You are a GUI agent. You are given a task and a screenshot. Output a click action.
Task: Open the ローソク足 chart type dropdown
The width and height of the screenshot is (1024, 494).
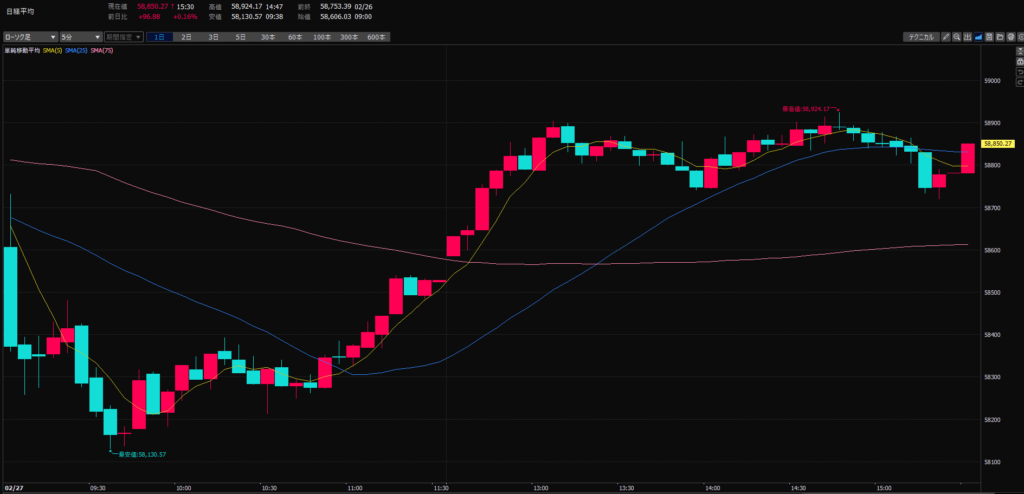coord(27,37)
